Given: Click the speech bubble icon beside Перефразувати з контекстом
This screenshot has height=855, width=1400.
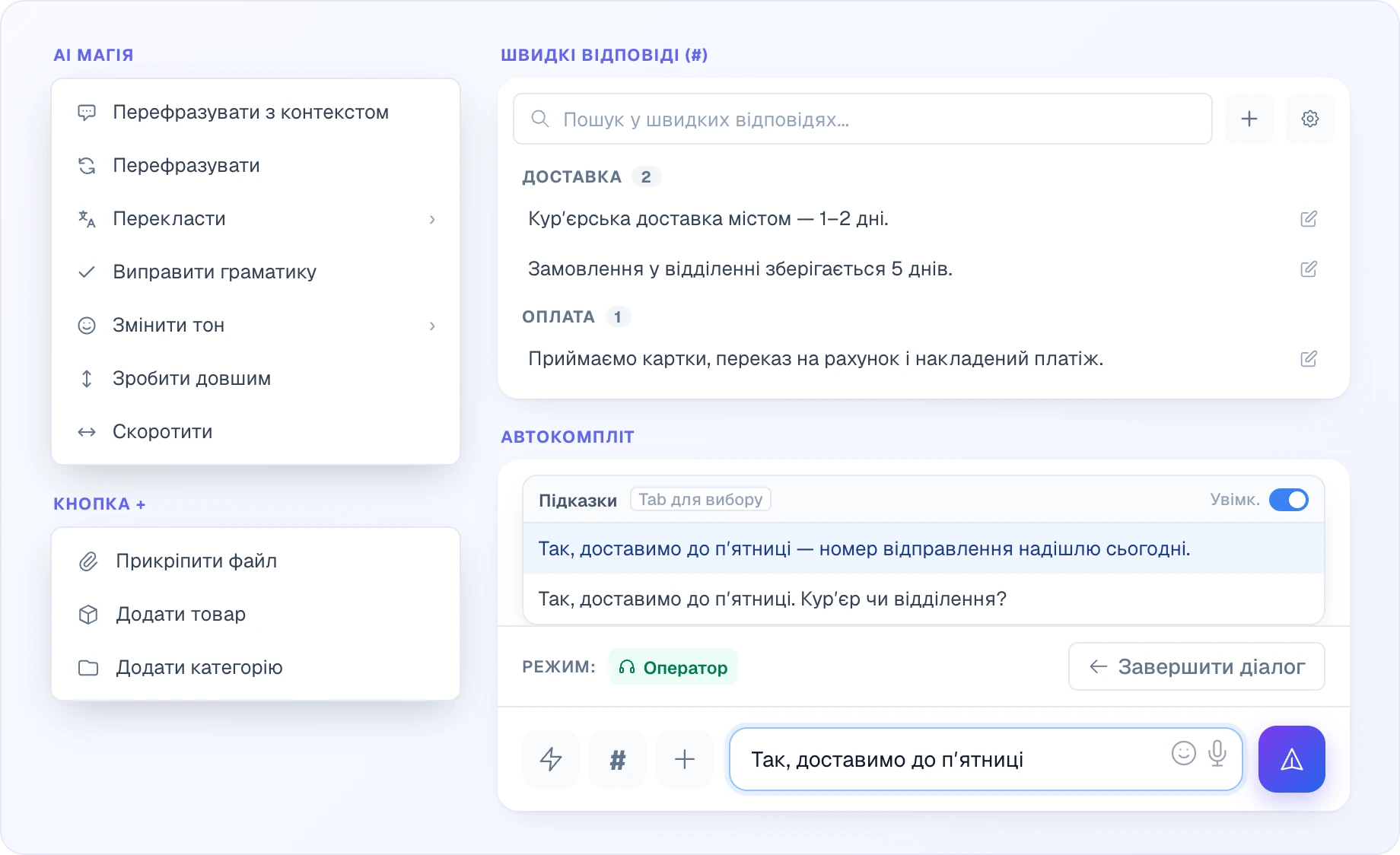Looking at the screenshot, I should click(x=87, y=113).
